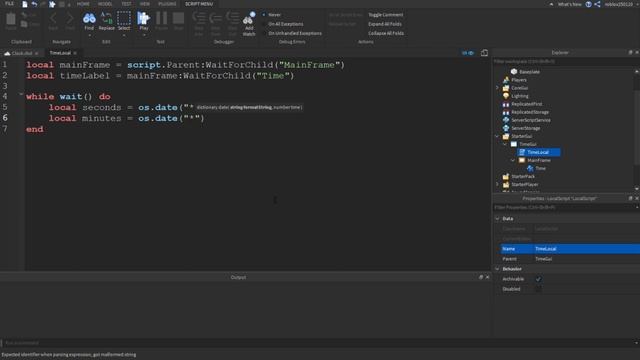This screenshot has width=640, height=360.
Task: Click the Step Out debugger icon
Action: 233,19
